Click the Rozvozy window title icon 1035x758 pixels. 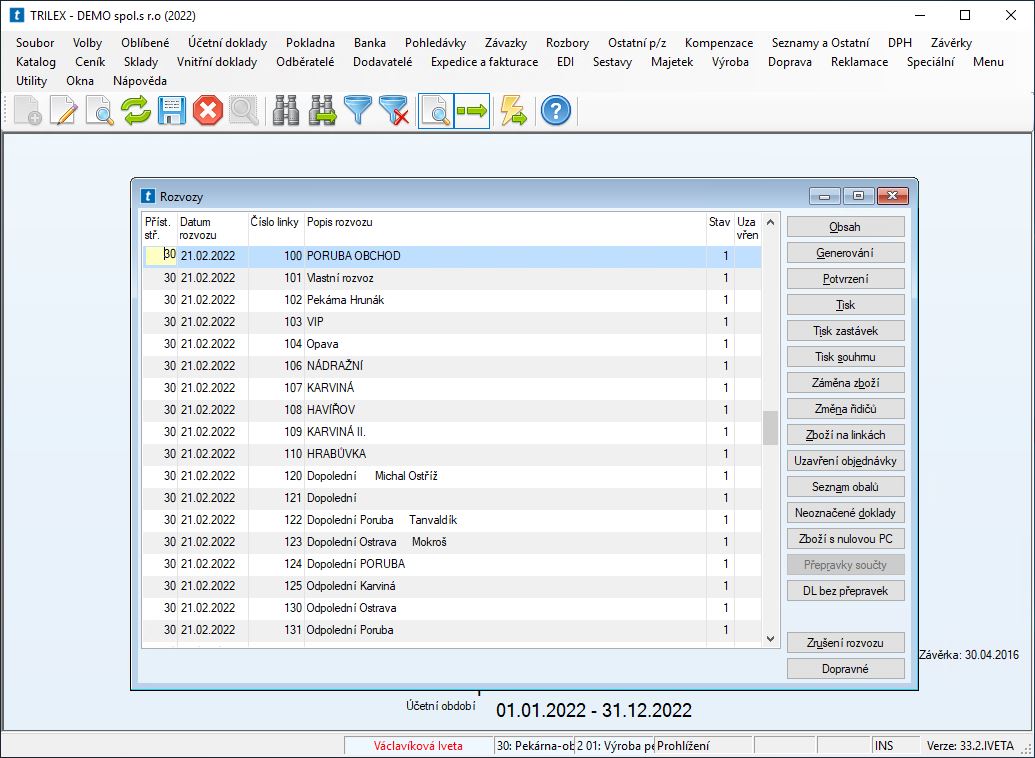149,197
